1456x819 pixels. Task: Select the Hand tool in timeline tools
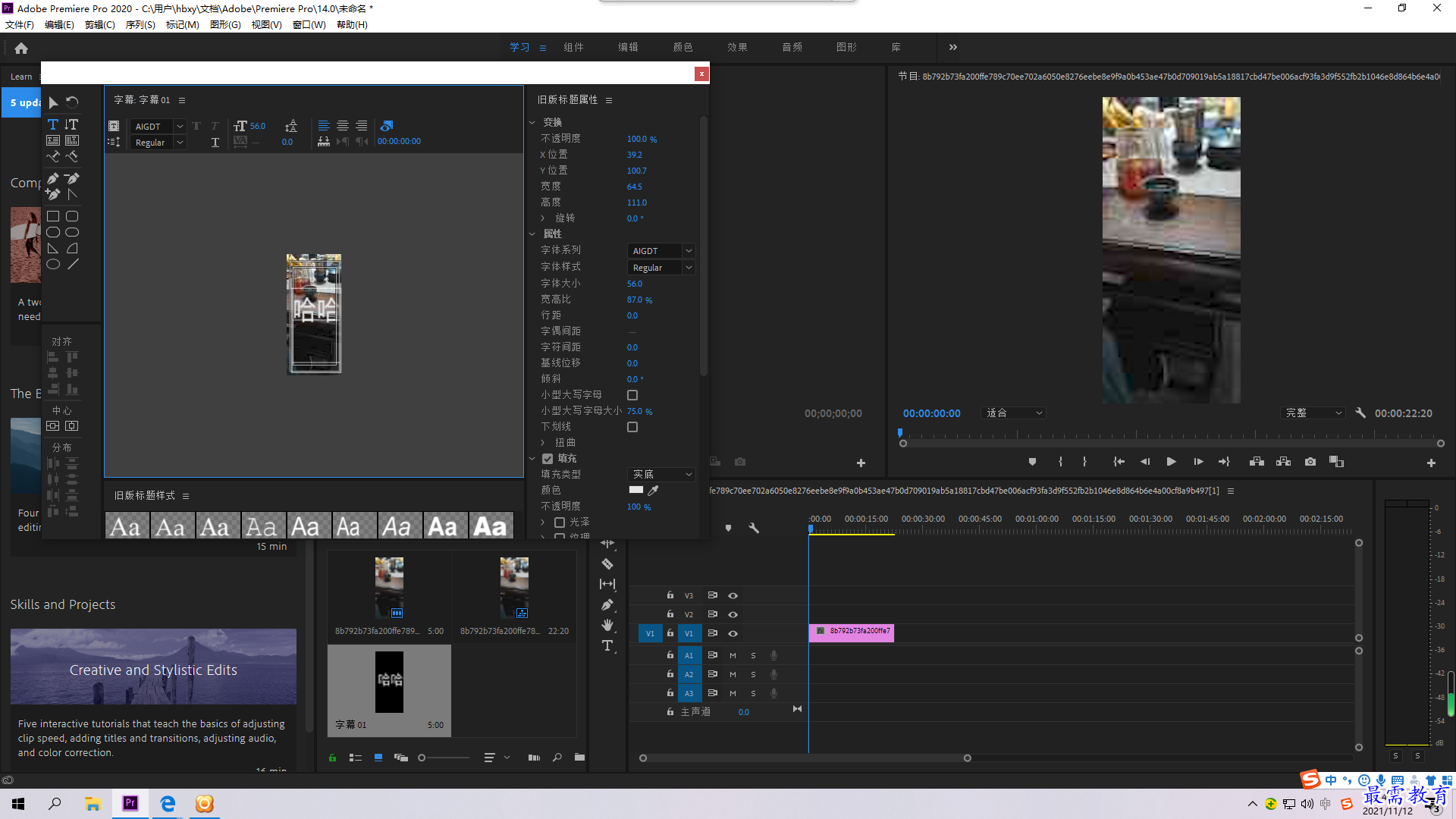click(607, 625)
